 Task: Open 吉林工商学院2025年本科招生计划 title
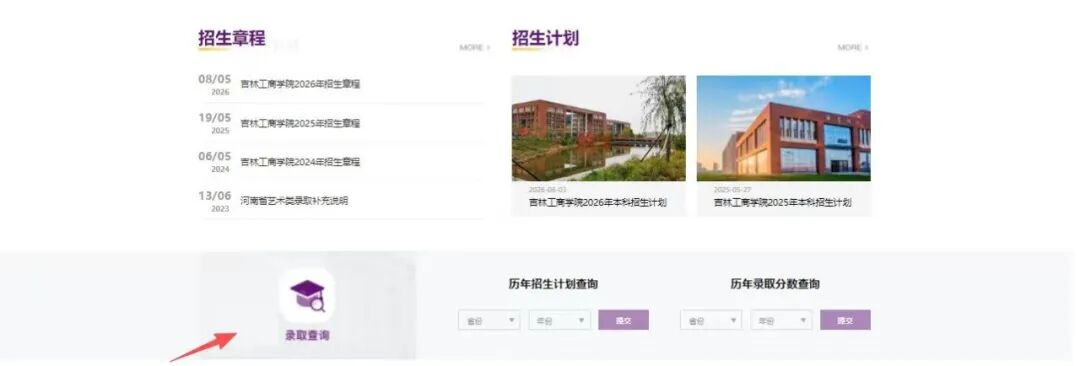pyautogui.click(x=782, y=203)
